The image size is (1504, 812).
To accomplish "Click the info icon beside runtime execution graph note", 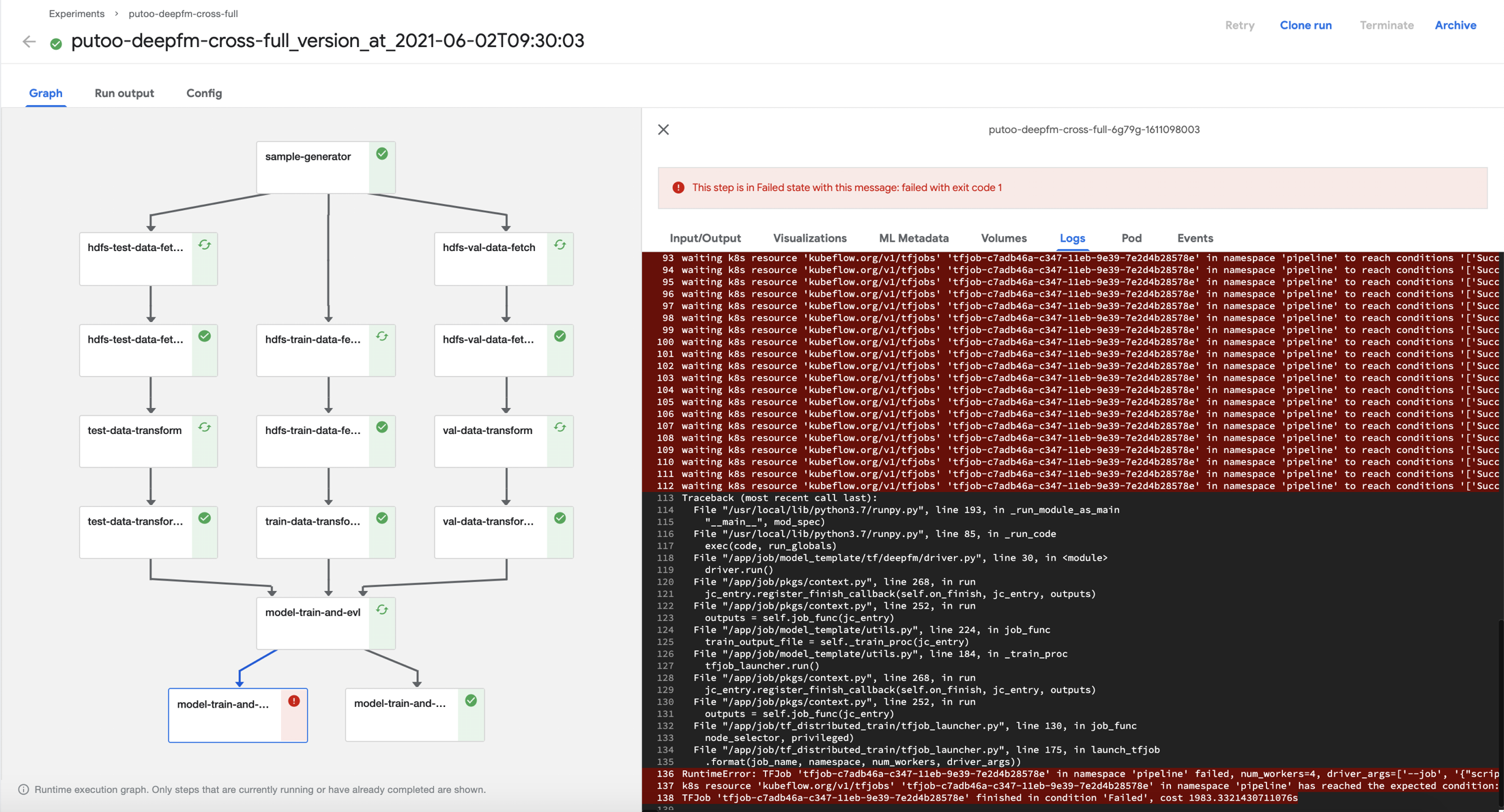I will coord(23,789).
